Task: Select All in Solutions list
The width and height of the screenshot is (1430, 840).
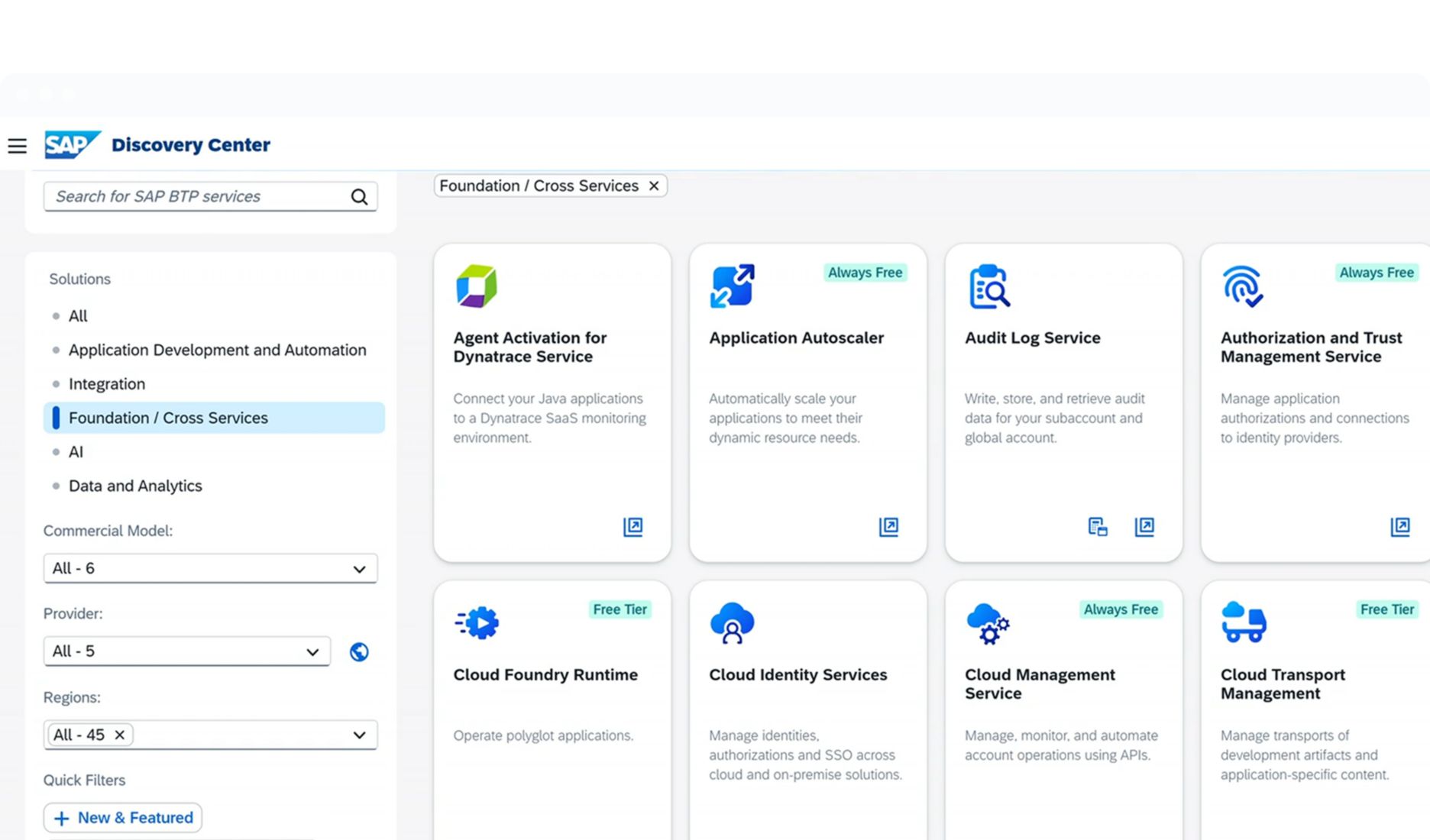Action: 78,316
